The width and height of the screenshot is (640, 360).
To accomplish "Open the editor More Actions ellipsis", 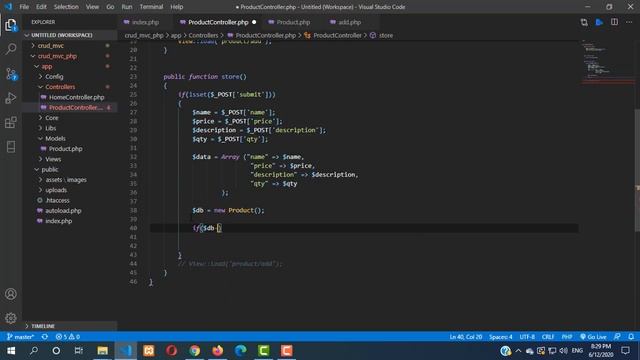I will tap(629, 22).
